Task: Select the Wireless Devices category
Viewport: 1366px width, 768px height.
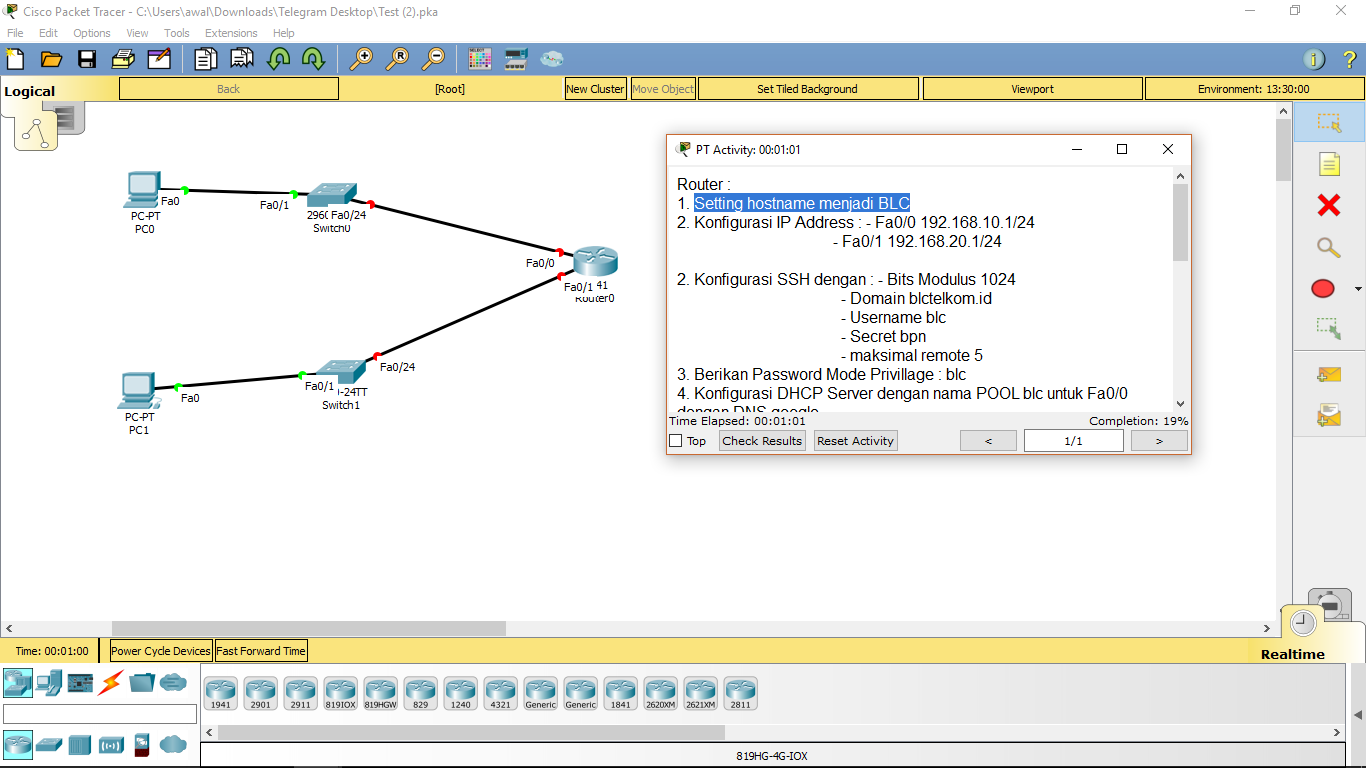Action: click(x=110, y=745)
